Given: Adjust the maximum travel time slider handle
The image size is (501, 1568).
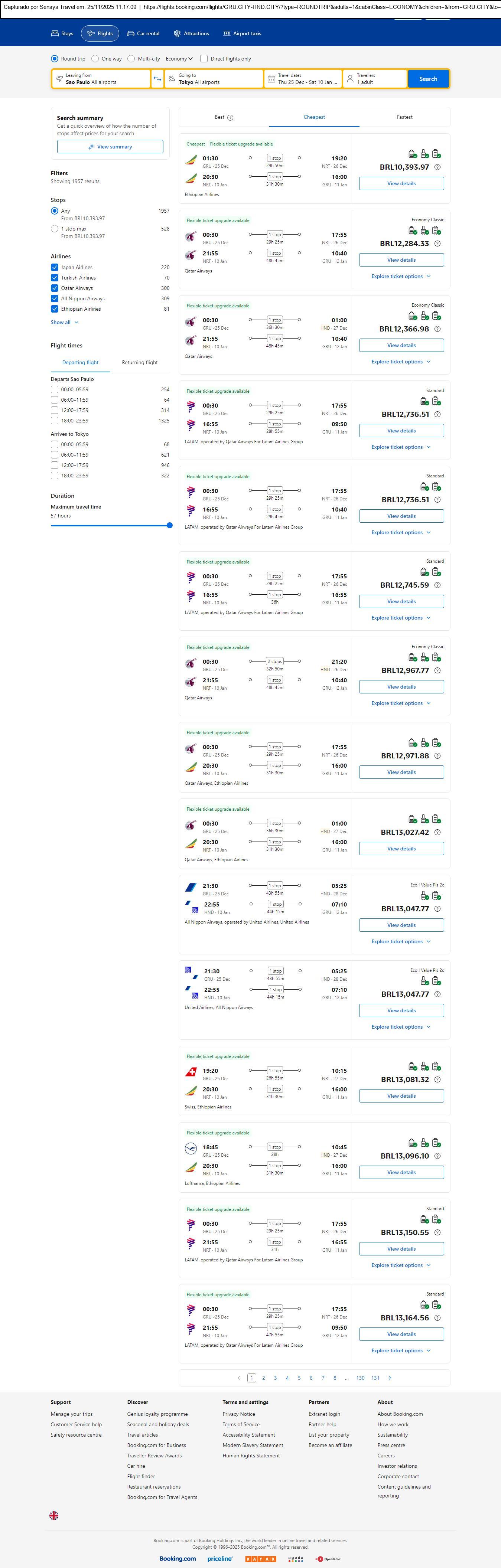Looking at the screenshot, I should point(169,525).
